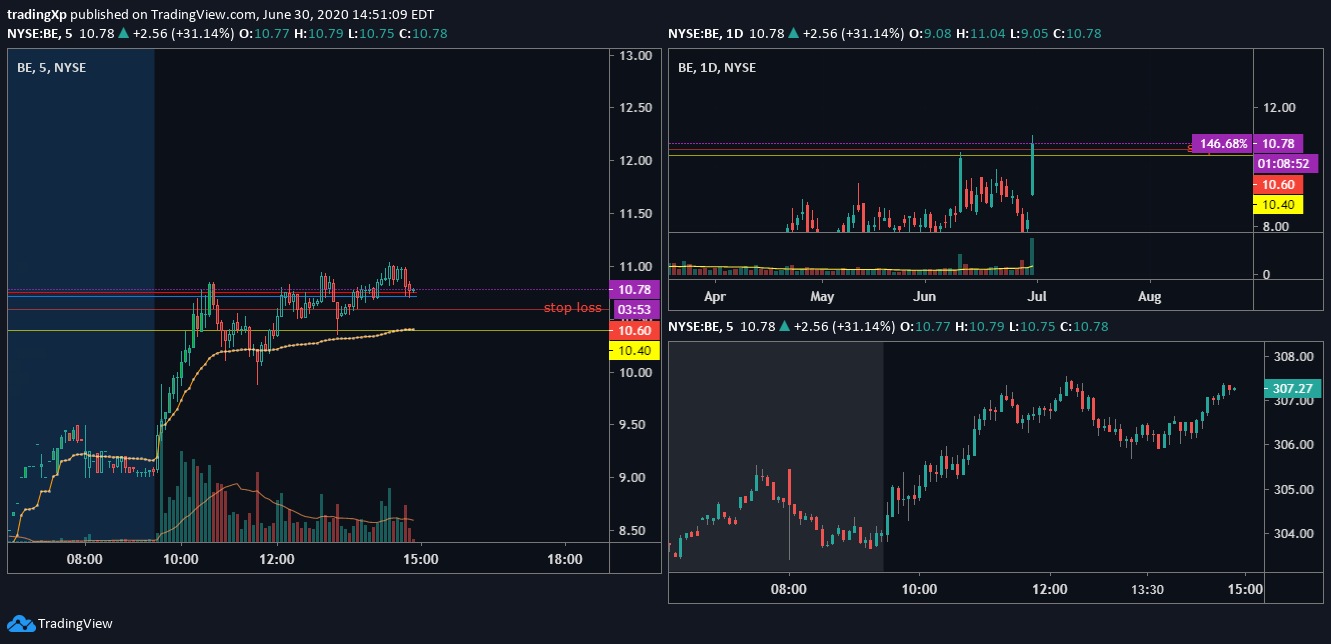
Task: Click the 304.00 price axis value
Action: click(1293, 533)
